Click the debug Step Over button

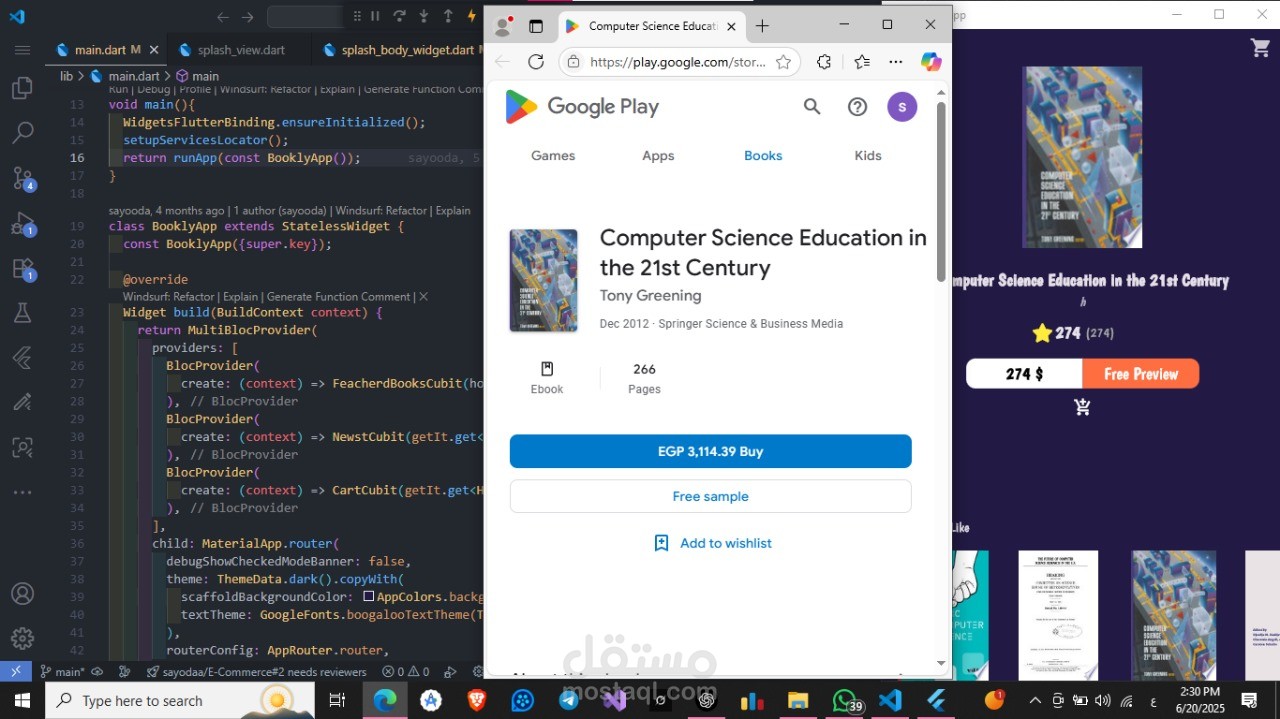399,16
